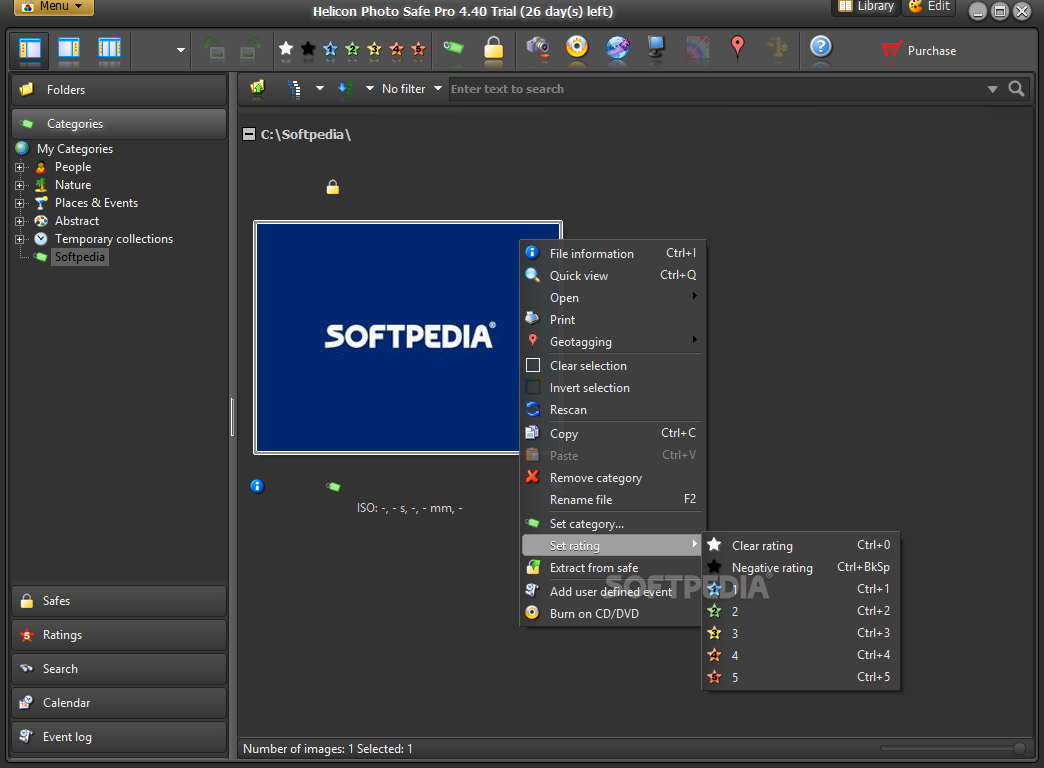
Task: Open the Ratings panel
Action: point(119,635)
